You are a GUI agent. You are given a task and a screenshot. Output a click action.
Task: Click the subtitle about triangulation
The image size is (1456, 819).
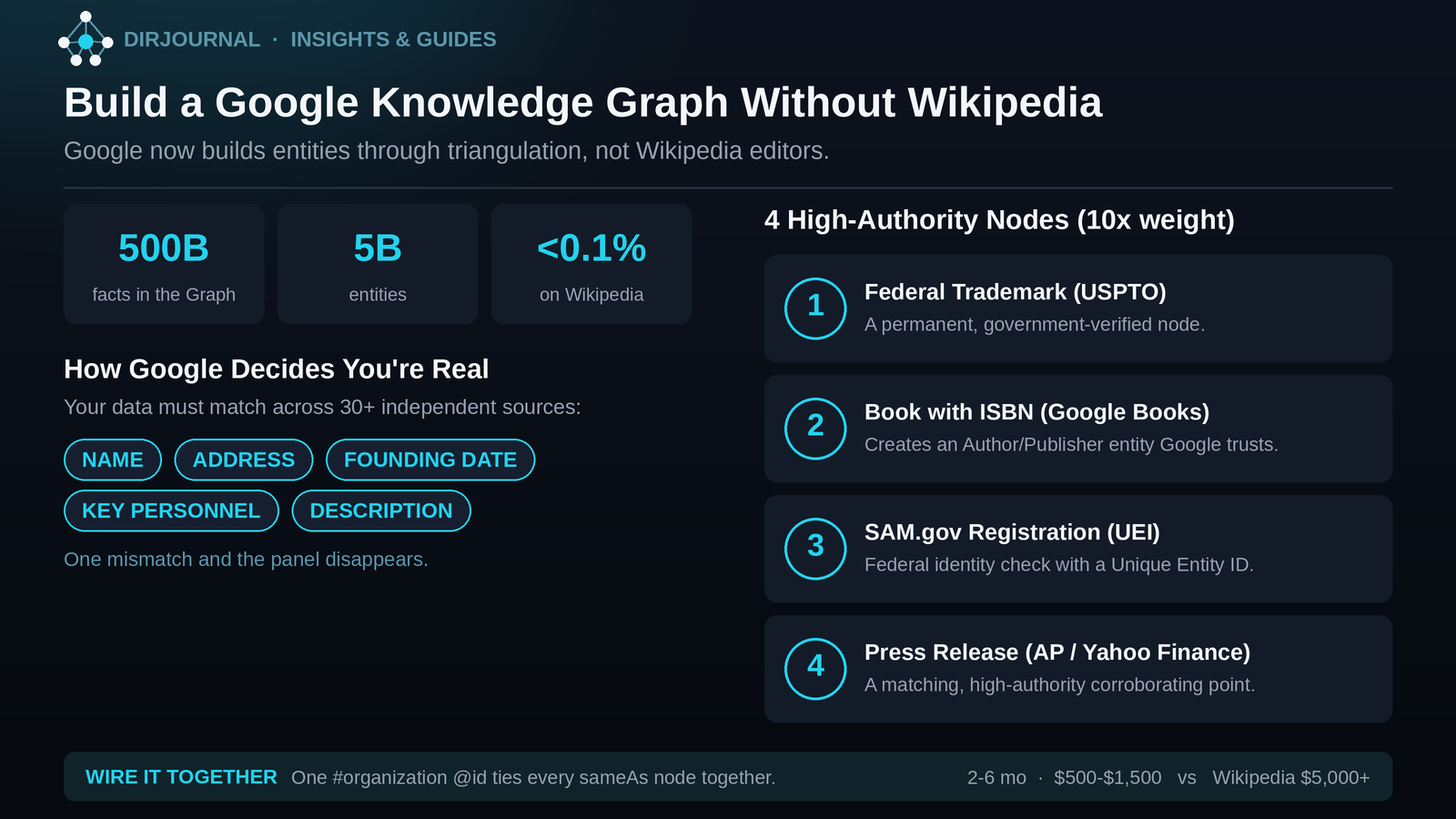point(447,150)
